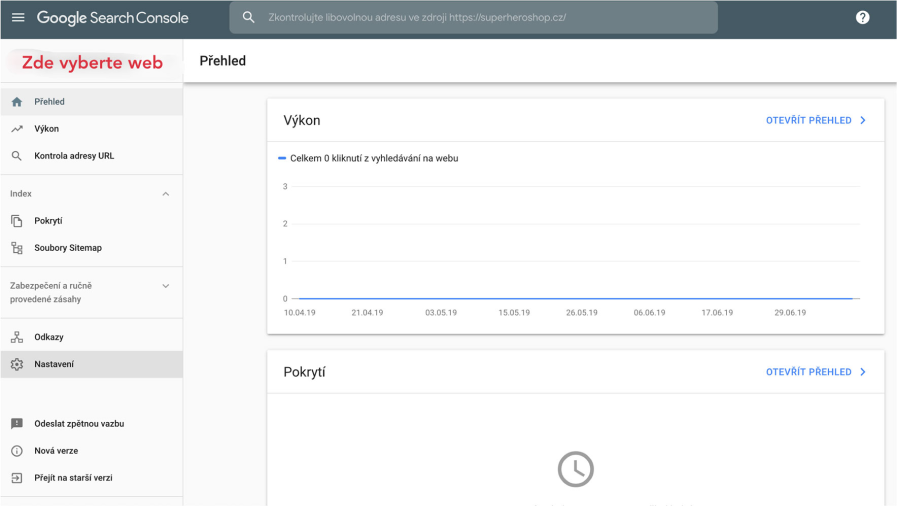
Task: Click the trend line icon for Výkon
Action: pyautogui.click(x=17, y=129)
